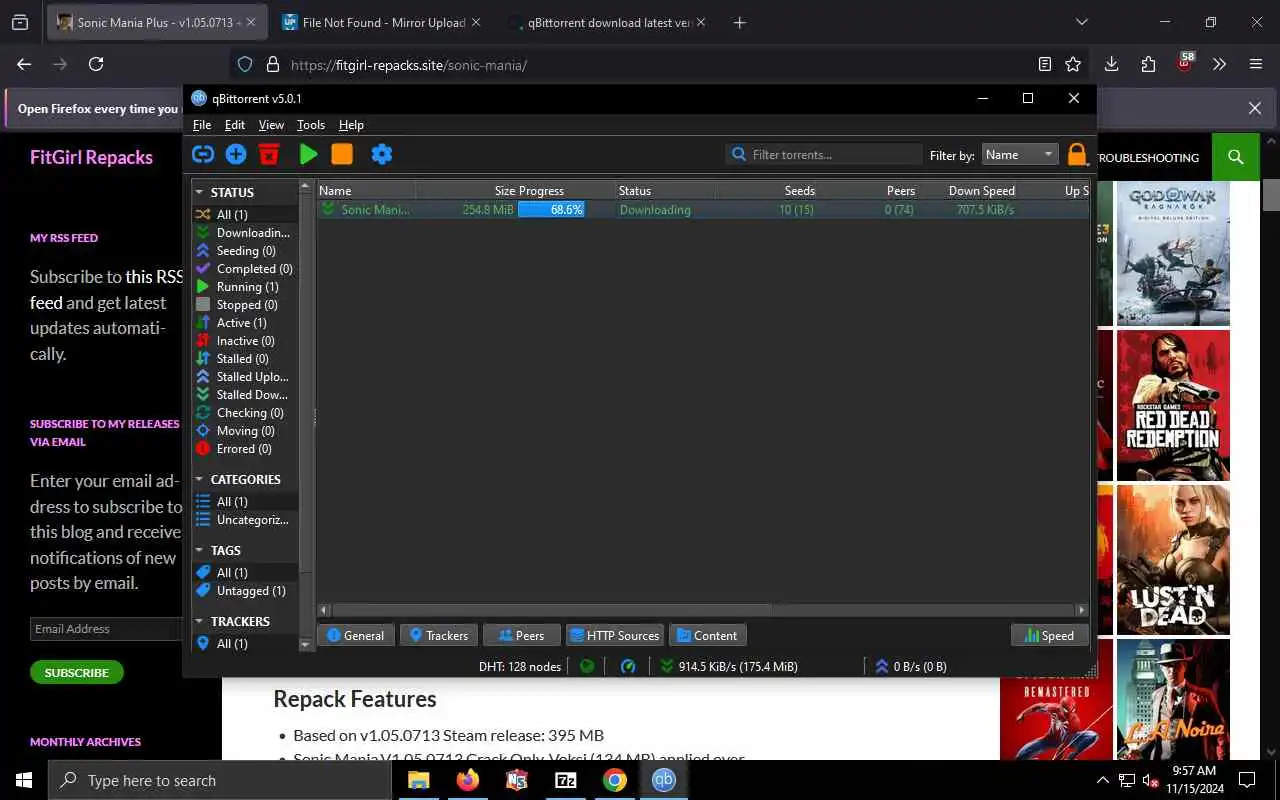Filter by Completed (0)
This screenshot has height=800, width=1280.
[x=244, y=269]
